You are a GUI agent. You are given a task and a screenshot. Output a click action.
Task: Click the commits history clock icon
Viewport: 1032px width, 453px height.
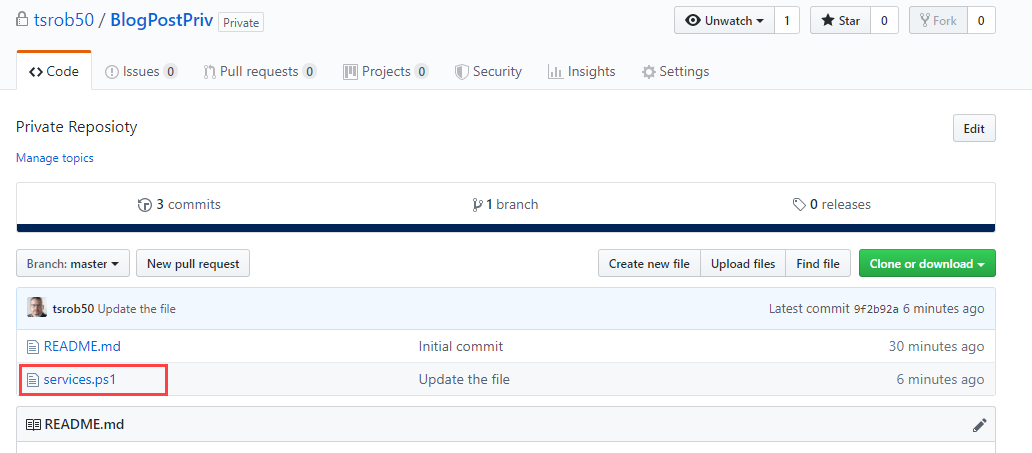[x=145, y=205]
